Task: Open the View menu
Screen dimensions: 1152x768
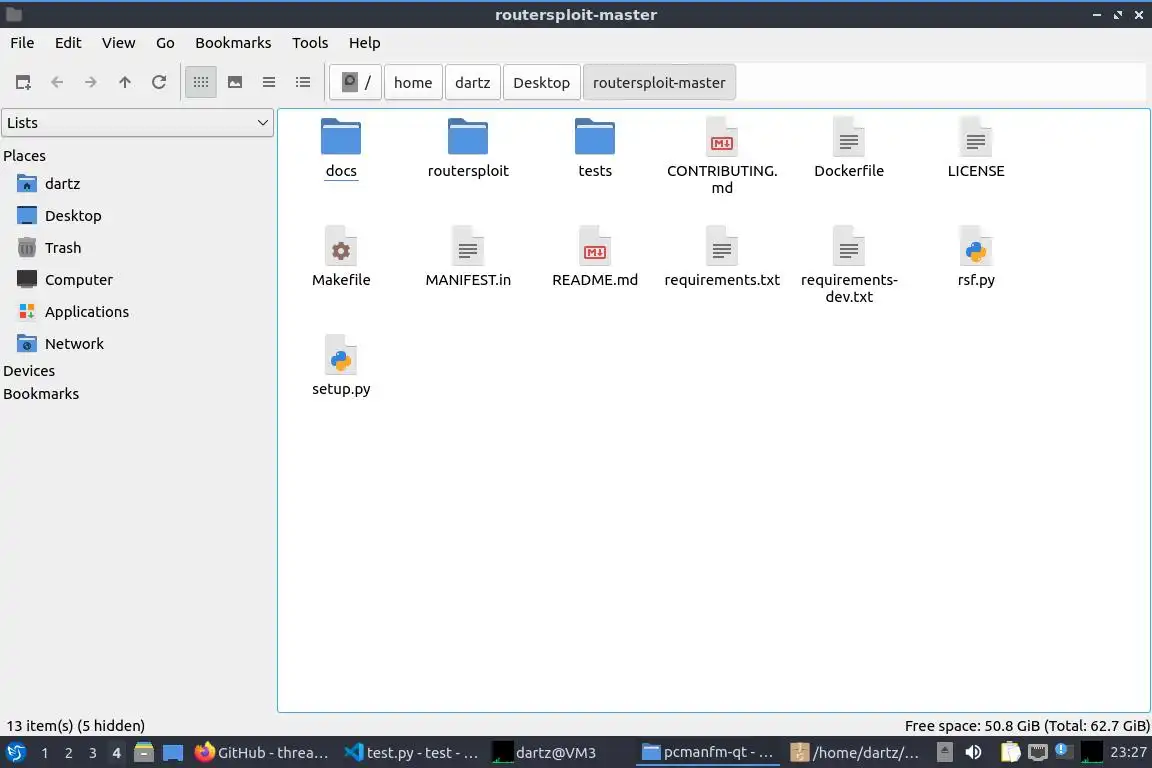Action: point(118,43)
